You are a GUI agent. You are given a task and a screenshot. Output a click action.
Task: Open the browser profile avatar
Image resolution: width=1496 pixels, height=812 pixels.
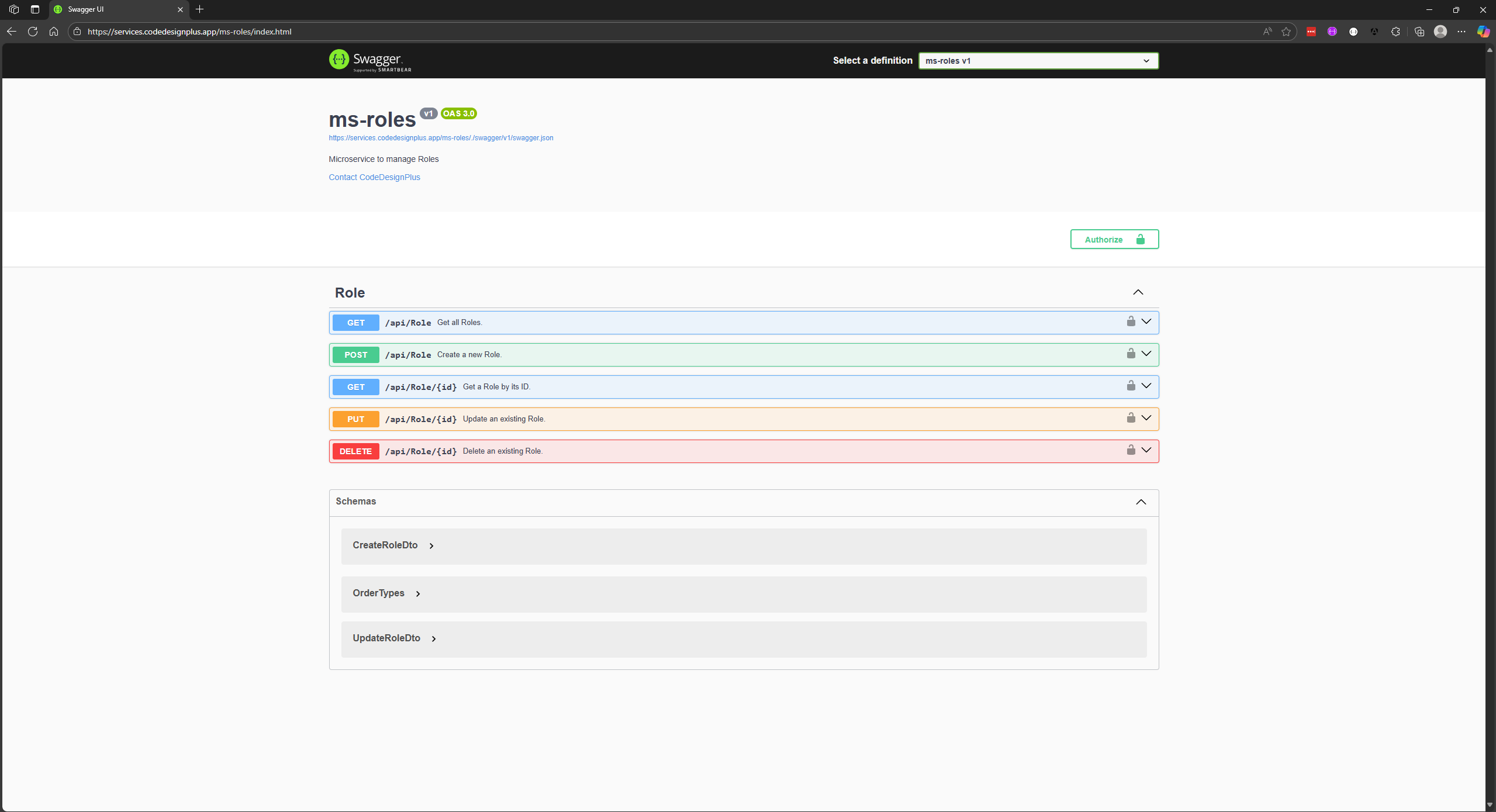(x=1440, y=32)
